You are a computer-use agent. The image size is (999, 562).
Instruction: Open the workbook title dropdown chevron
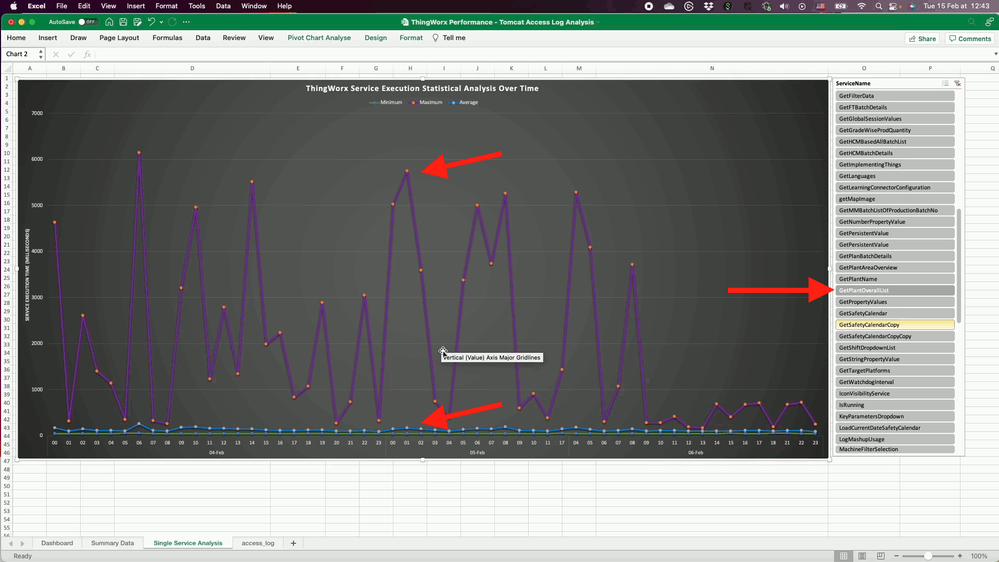(598, 22)
